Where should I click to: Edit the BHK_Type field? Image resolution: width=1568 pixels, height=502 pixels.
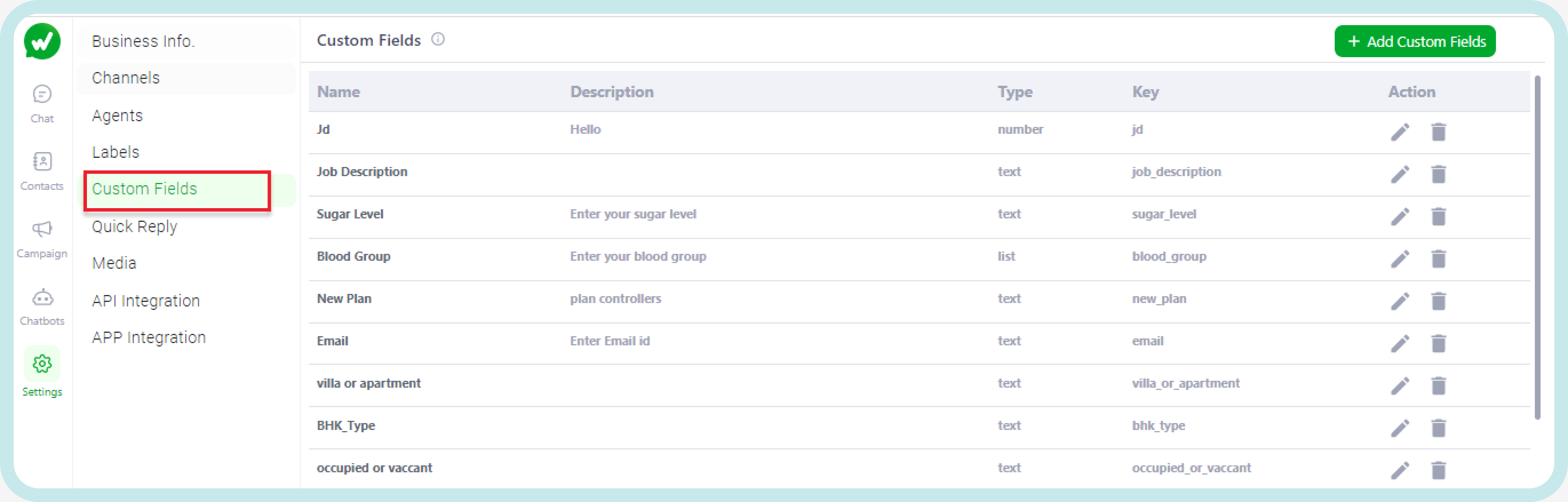pos(1400,428)
